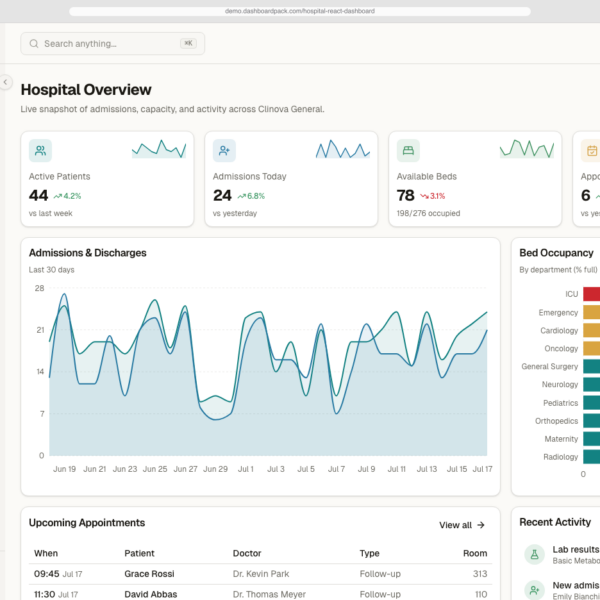Viewport: 600px width, 600px height.
Task: Open the Available Beds sparkline chart
Action: [527, 149]
